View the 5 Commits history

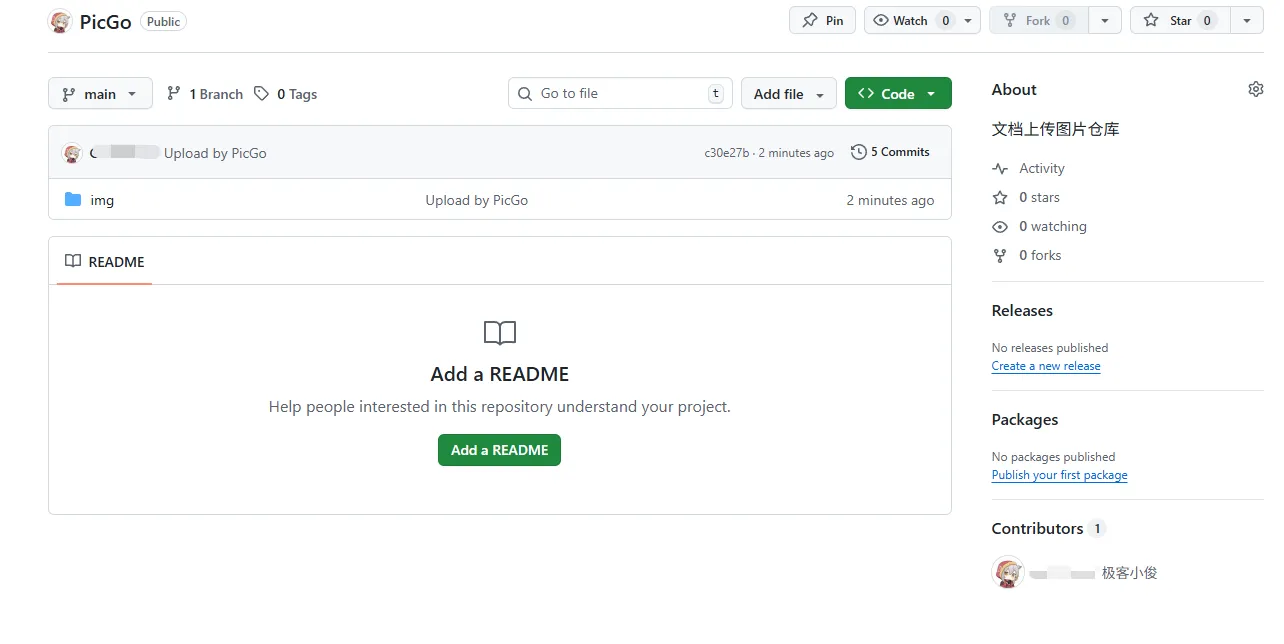[890, 152]
